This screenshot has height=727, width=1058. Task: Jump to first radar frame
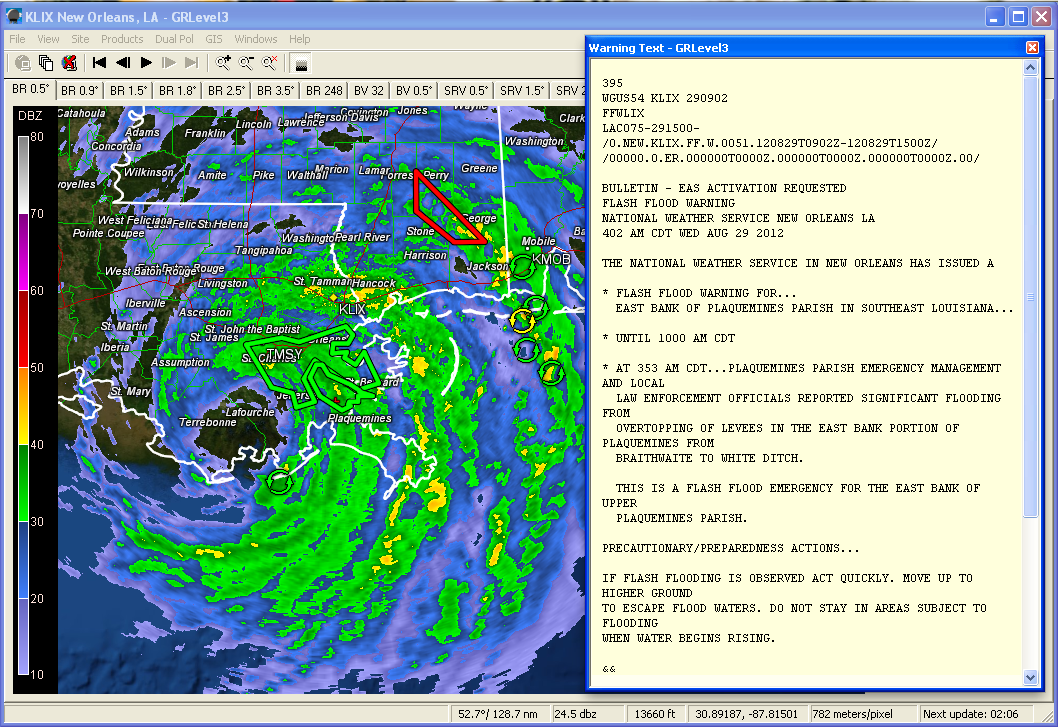(x=100, y=63)
